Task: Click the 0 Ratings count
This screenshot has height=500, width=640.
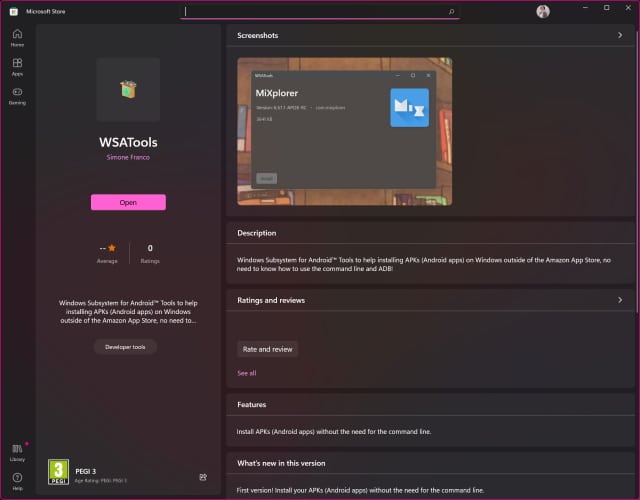Action: [x=150, y=253]
